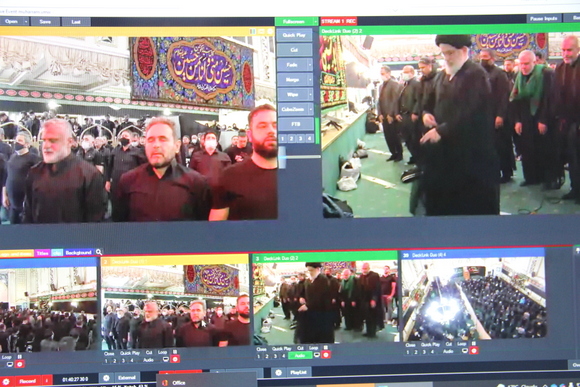Viewport: 580px width, 387px height.
Task: Expand the Open button dropdown arrow
Action: click(x=26, y=22)
